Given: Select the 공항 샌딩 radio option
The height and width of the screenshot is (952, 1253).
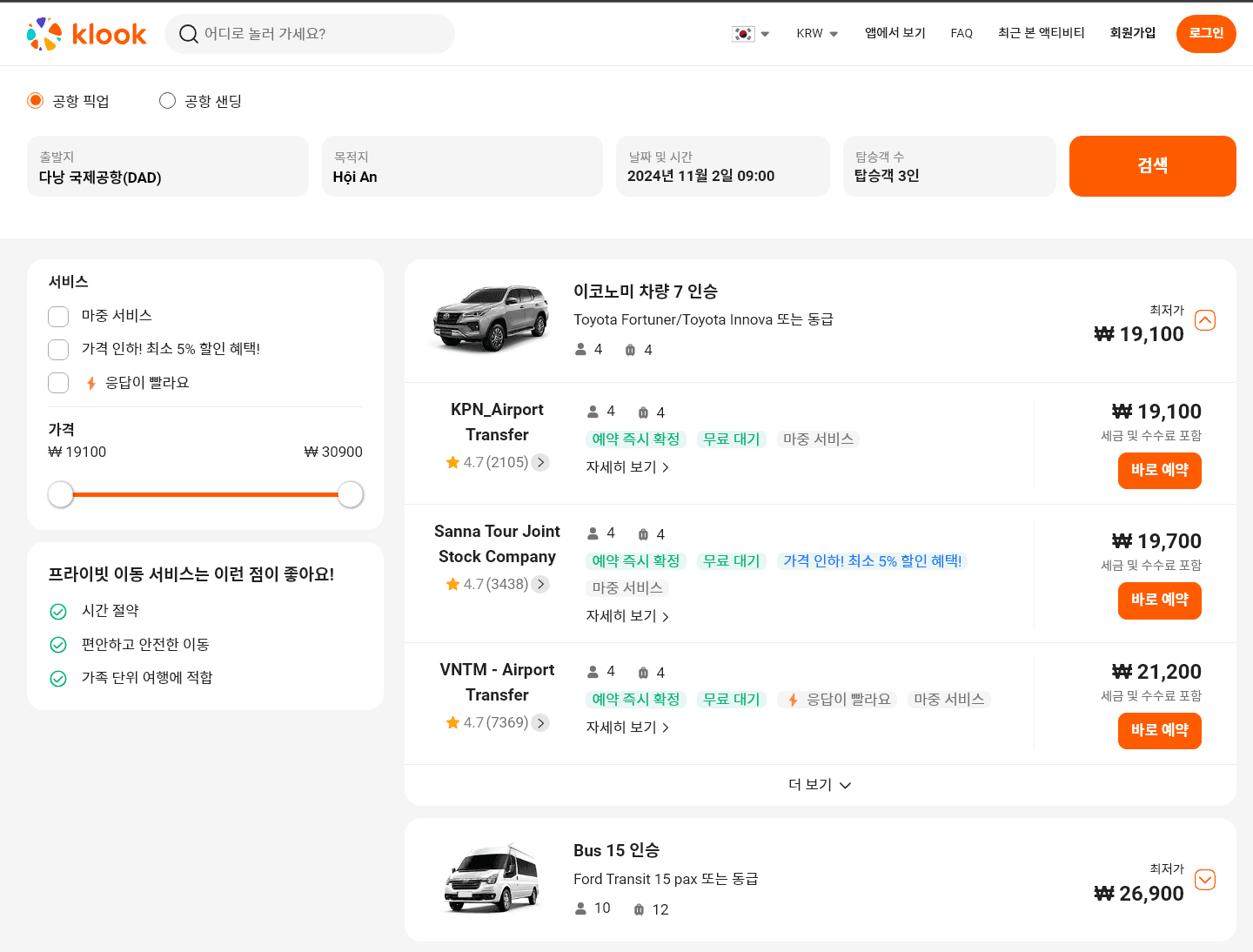Looking at the screenshot, I should 168,101.
